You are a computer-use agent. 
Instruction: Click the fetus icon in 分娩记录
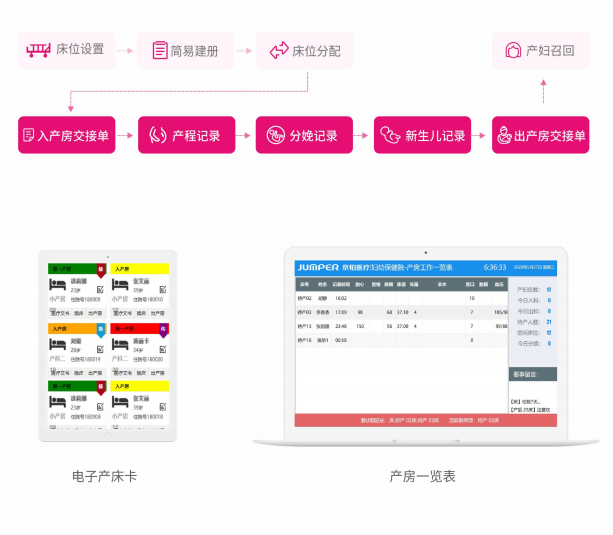(x=276, y=135)
